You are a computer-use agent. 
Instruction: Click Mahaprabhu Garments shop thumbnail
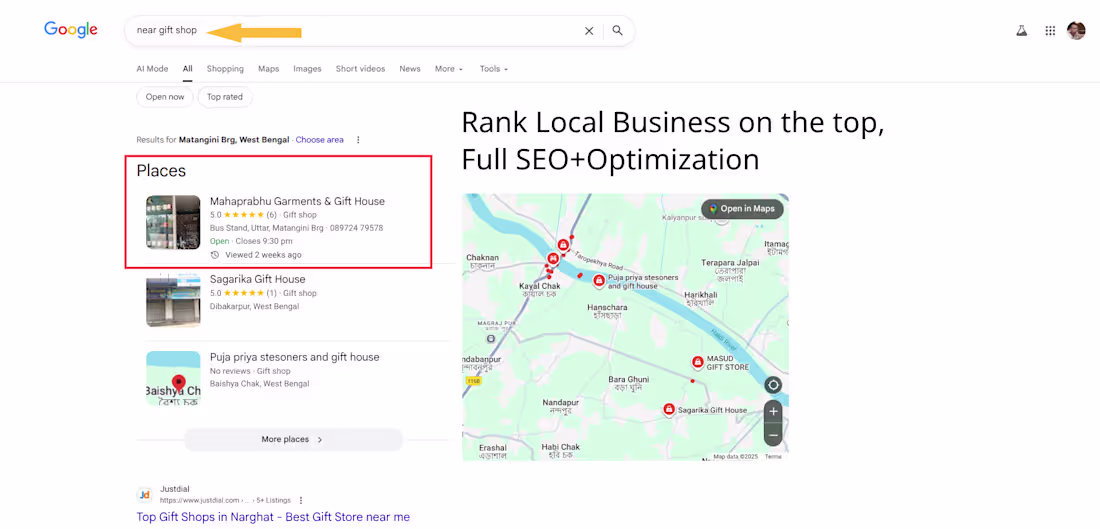[x=173, y=222]
